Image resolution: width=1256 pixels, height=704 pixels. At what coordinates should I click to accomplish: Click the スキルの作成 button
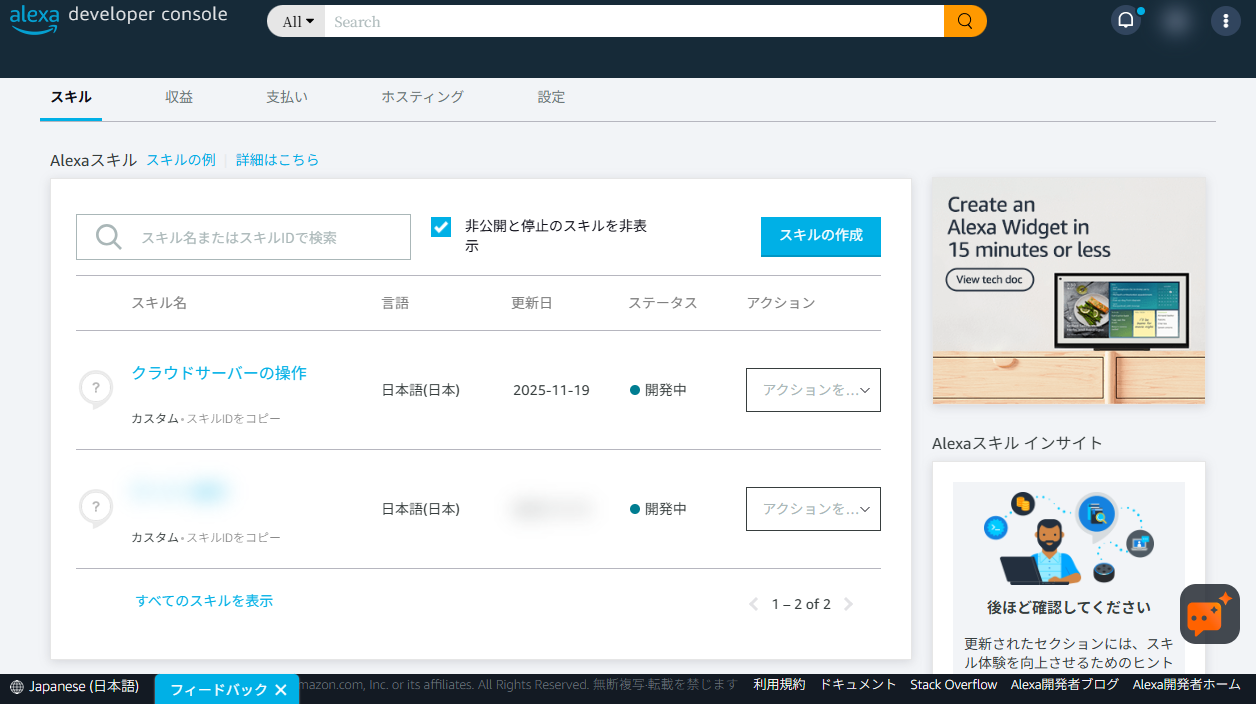820,237
